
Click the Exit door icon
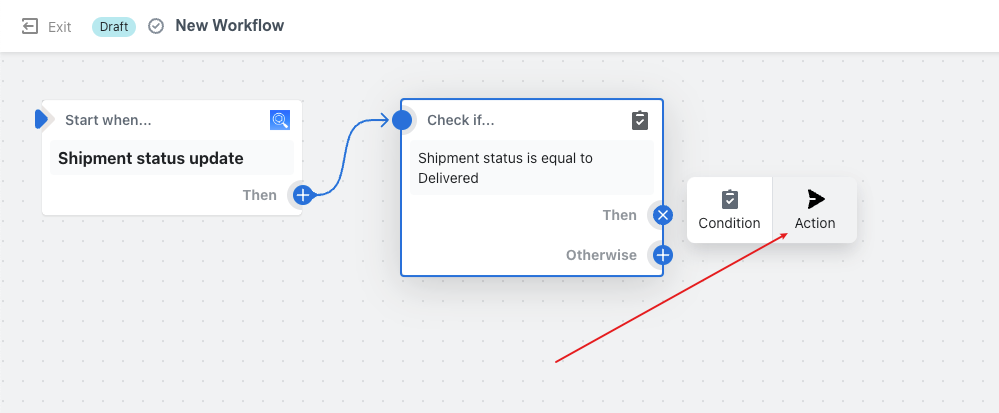tap(30, 27)
